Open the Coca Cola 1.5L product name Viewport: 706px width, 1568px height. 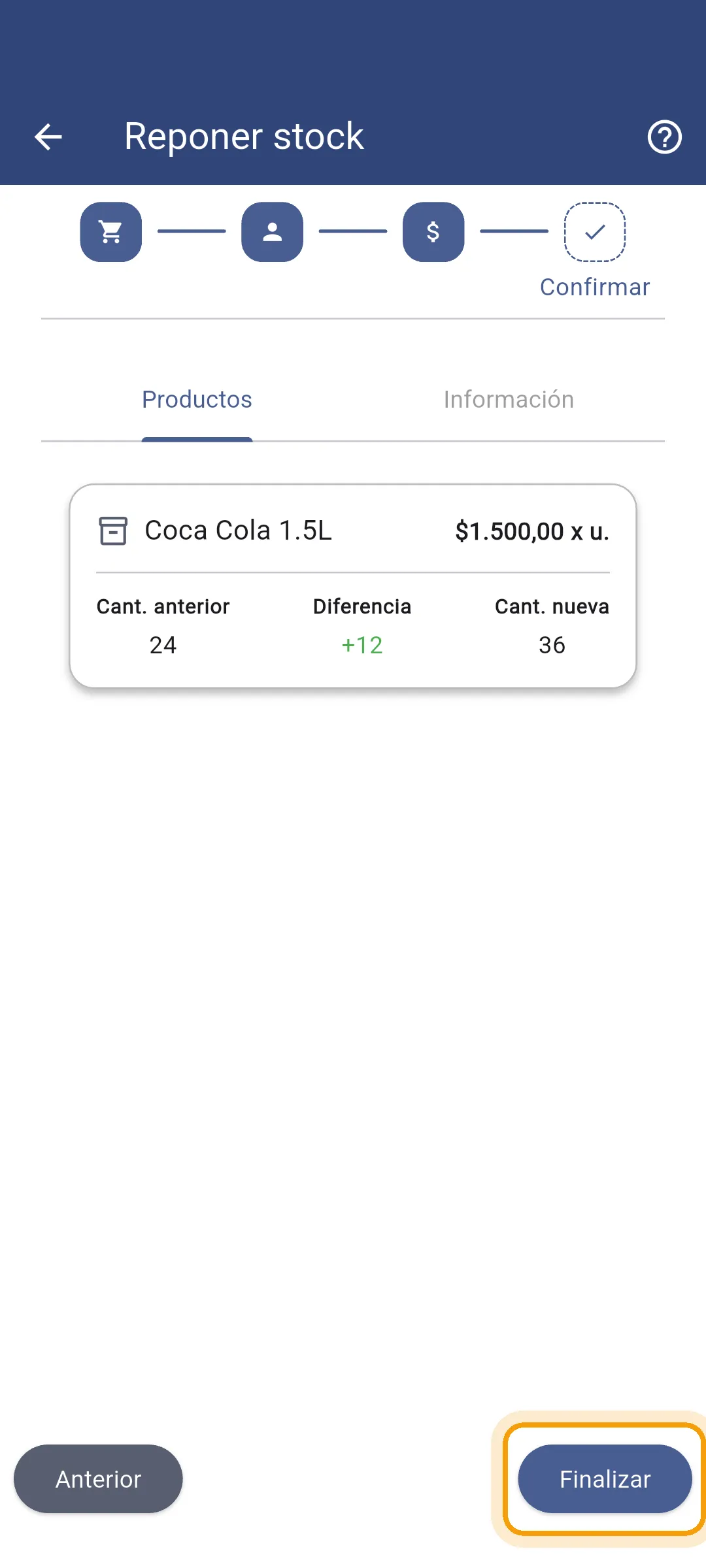point(239,531)
